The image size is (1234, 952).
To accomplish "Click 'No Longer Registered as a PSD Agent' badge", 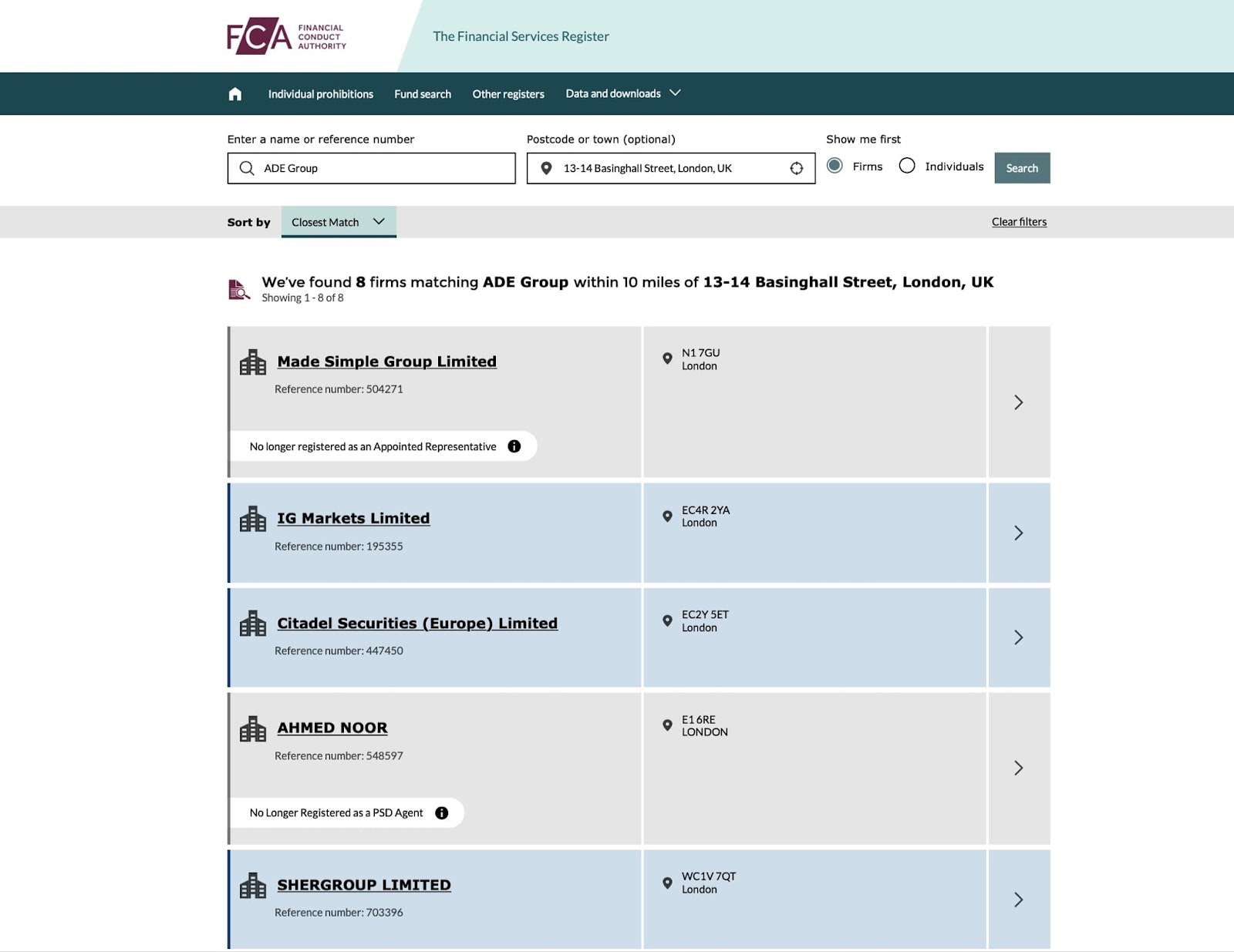I will coord(347,812).
